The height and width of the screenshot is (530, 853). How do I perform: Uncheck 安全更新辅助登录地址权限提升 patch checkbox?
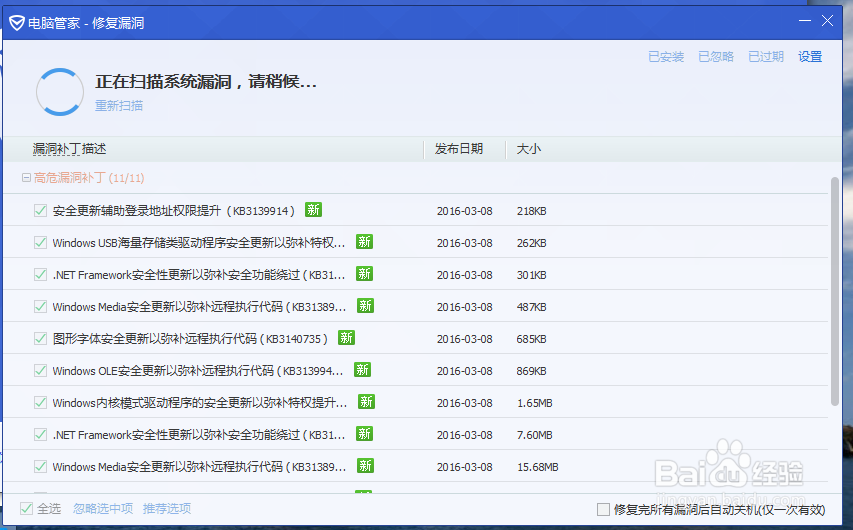(40, 211)
